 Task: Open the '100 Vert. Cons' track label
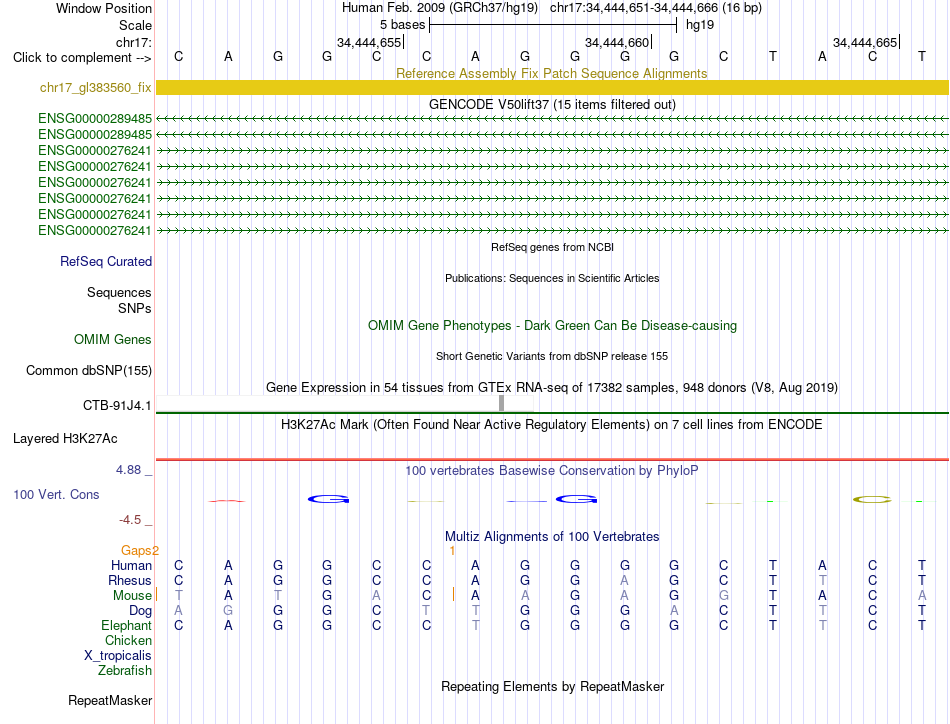click(56, 494)
